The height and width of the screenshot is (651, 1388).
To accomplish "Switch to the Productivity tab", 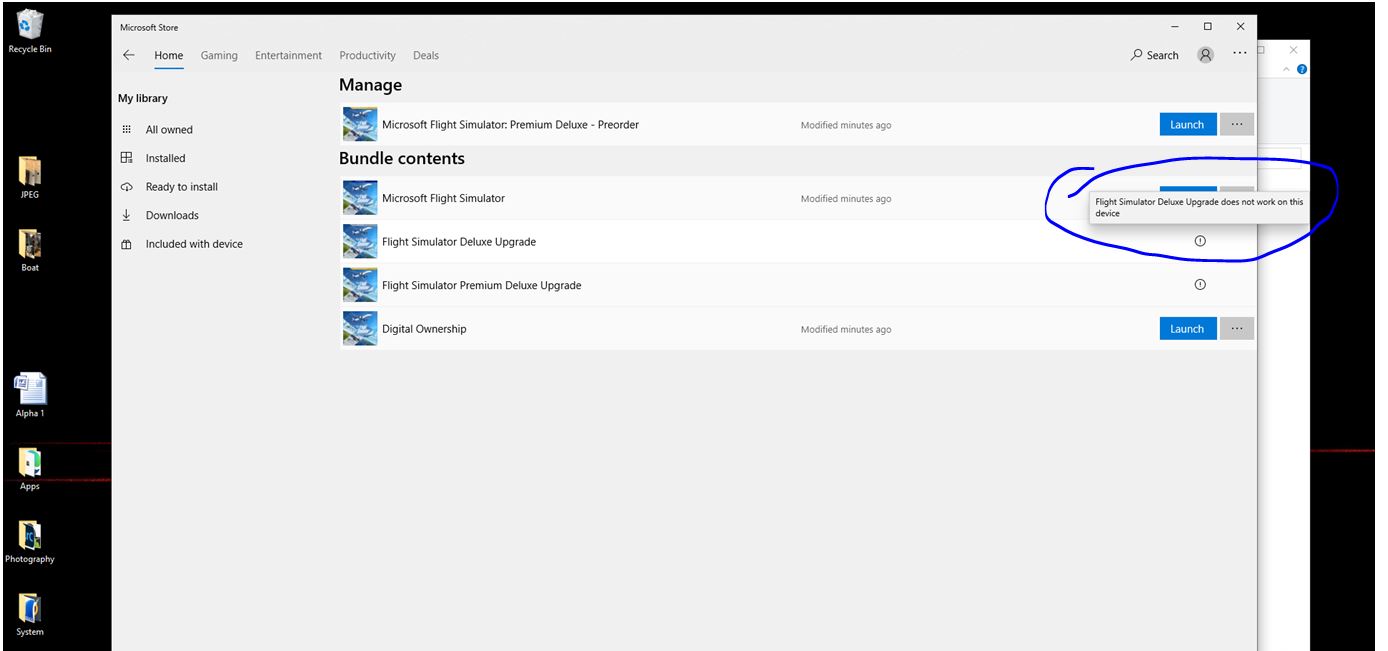I will coord(367,55).
